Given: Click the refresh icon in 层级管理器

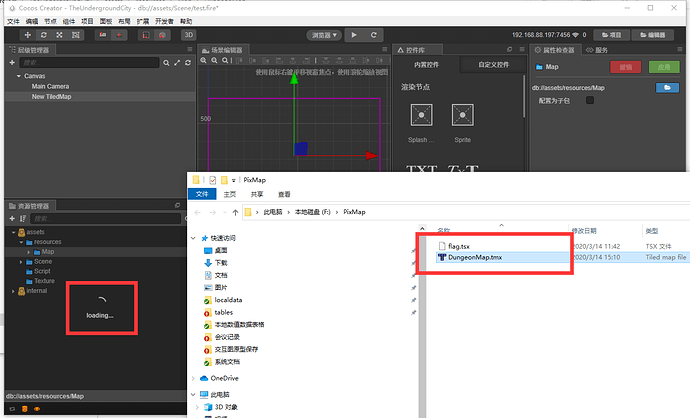Looking at the screenshot, I should click(188, 63).
